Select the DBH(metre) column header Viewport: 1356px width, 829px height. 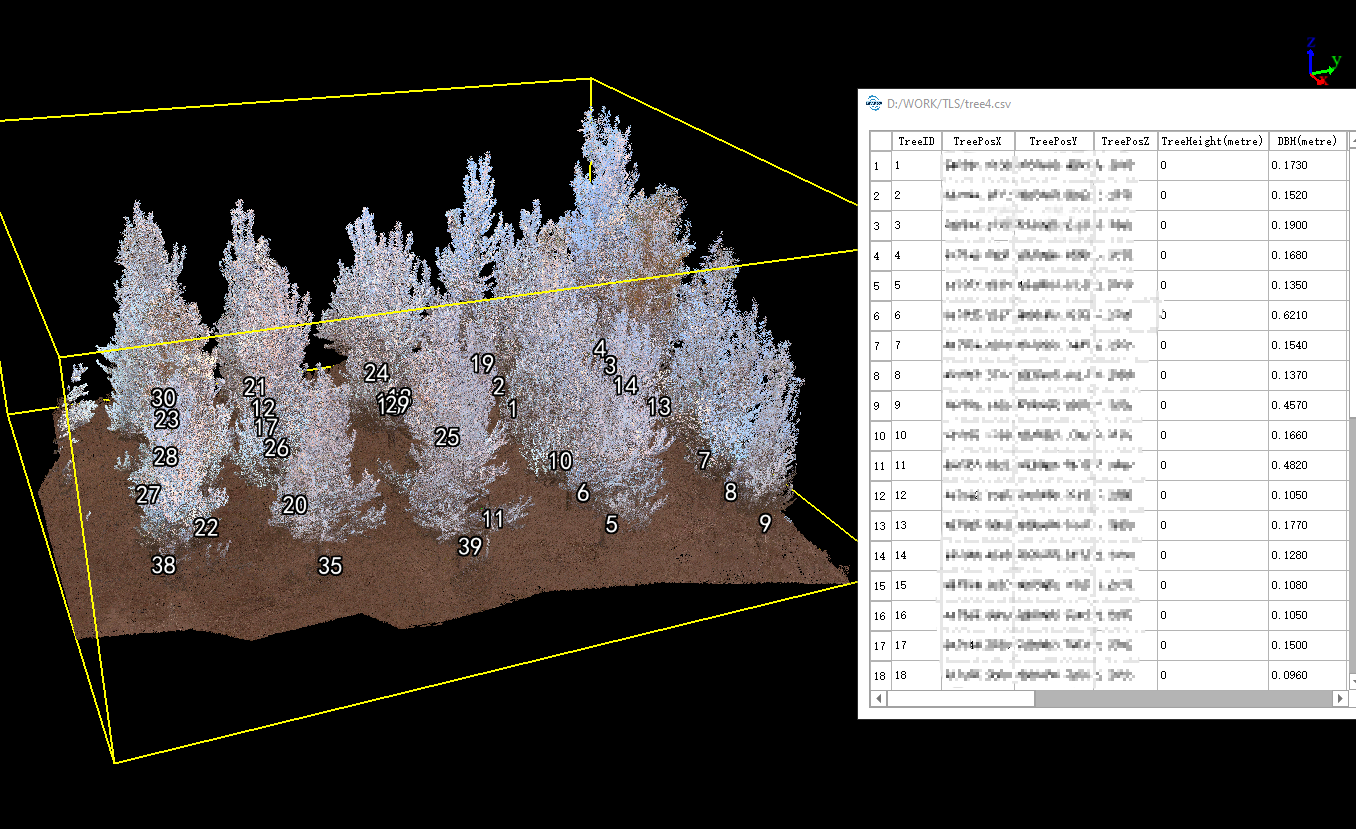click(1306, 141)
